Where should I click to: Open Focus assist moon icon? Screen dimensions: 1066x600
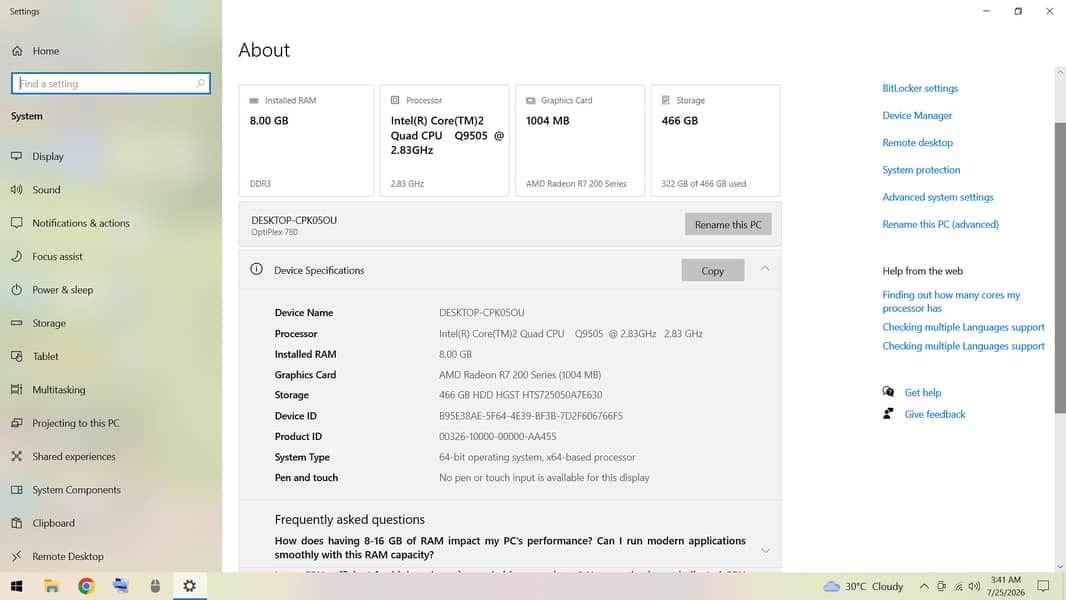coord(16,256)
